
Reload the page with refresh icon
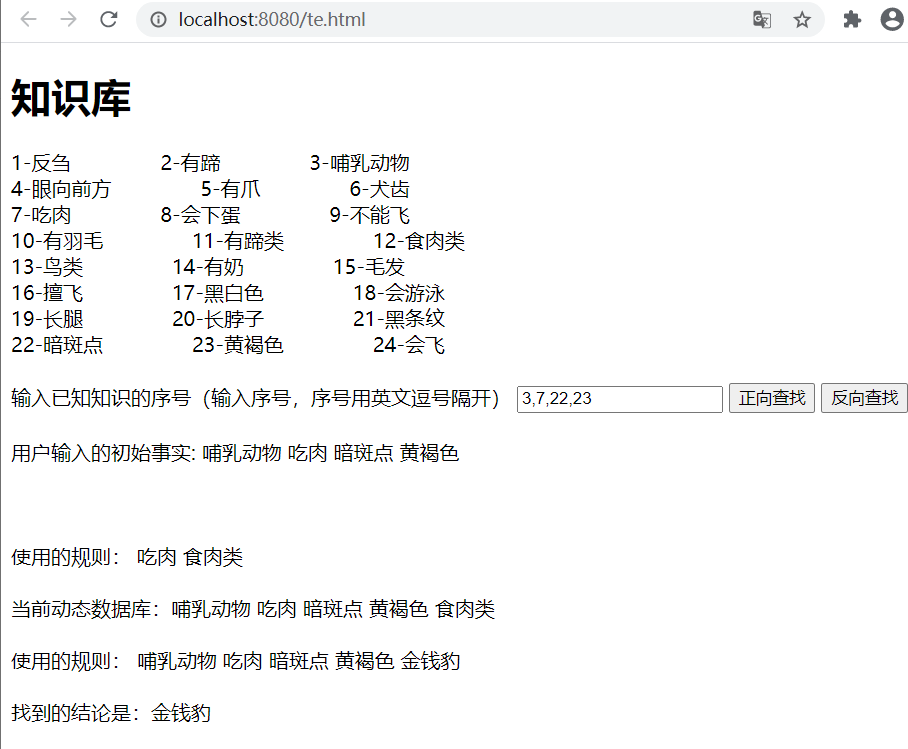coord(109,19)
